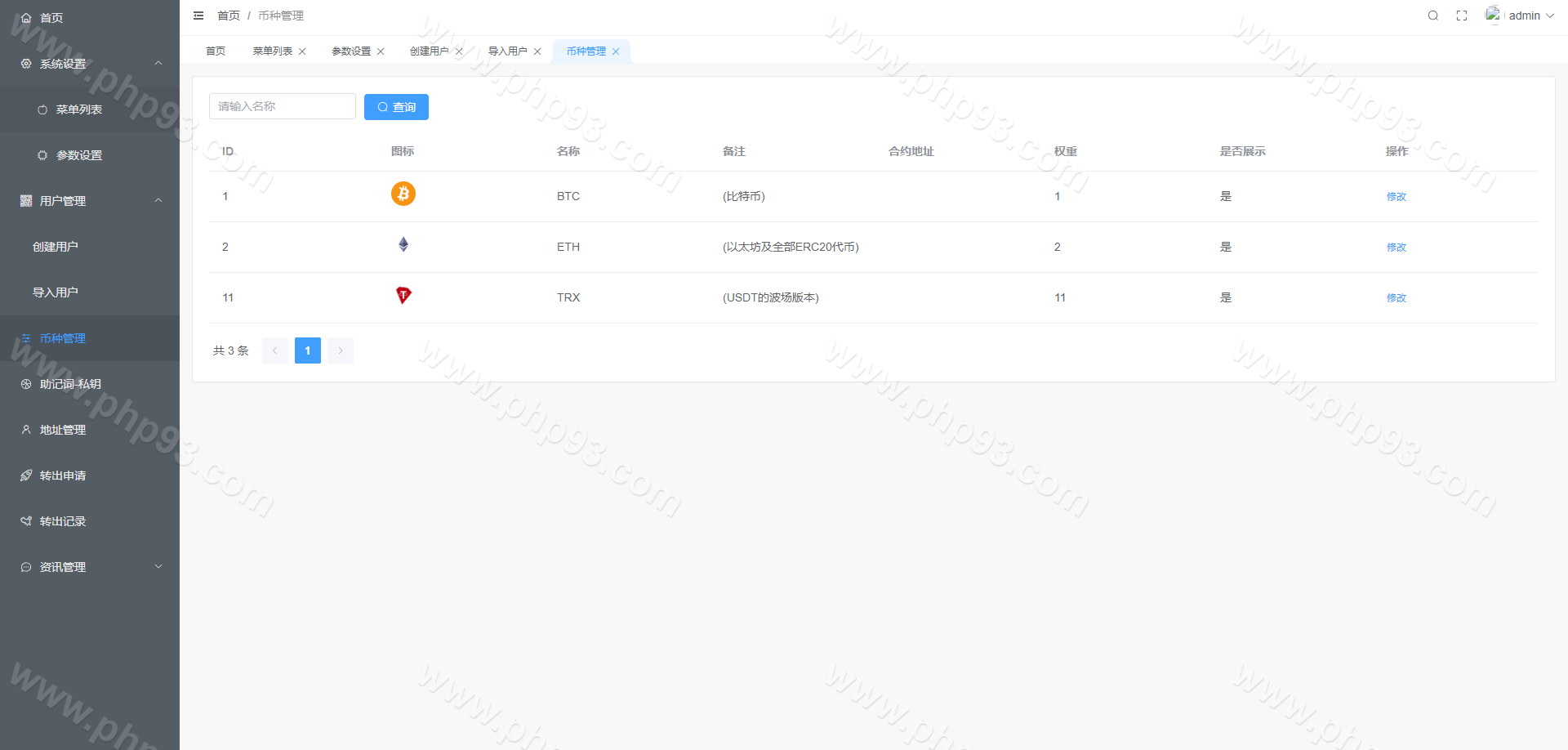Image resolution: width=1568 pixels, height=750 pixels.
Task: Focus the 请输入名称 input field
Action: [x=282, y=106]
